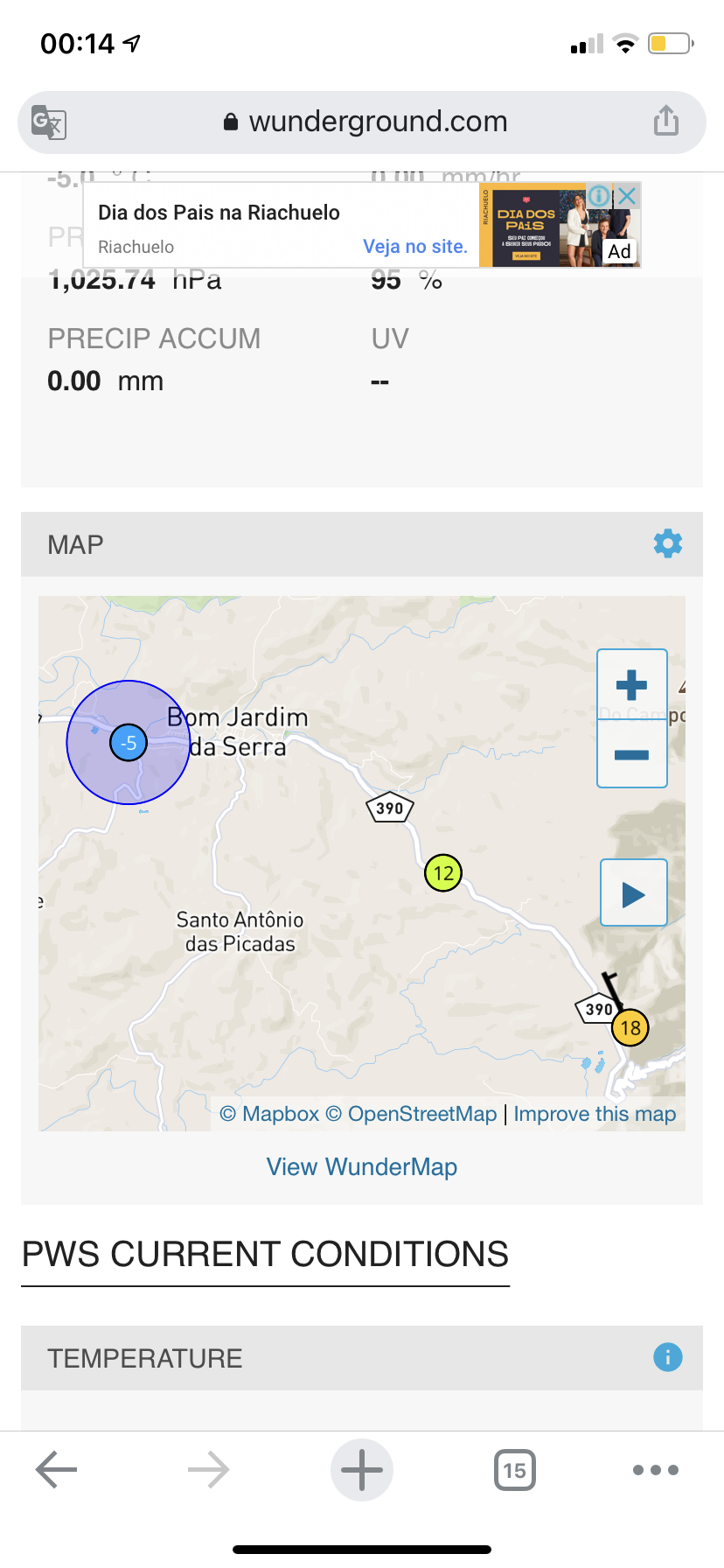Zoom out on the map
This screenshot has width=724, height=1568.
(632, 754)
